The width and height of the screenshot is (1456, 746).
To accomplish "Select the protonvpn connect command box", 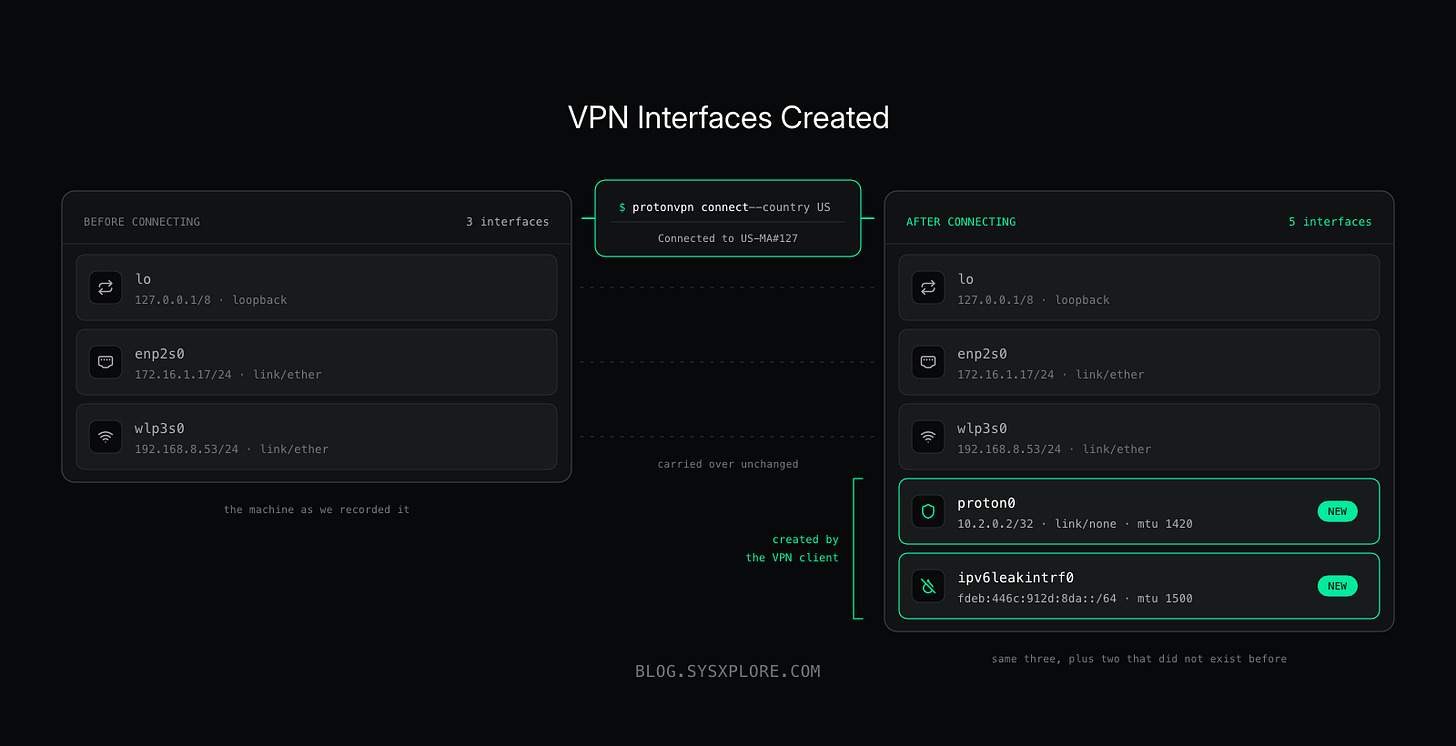I will (728, 218).
